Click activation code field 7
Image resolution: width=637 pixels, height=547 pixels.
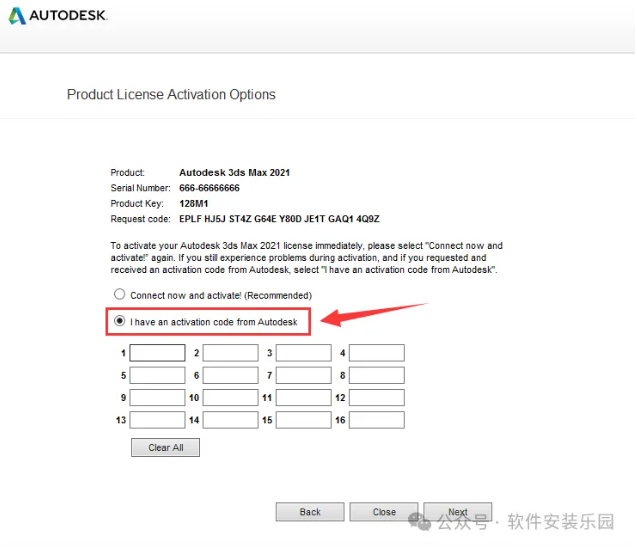pyautogui.click(x=303, y=376)
